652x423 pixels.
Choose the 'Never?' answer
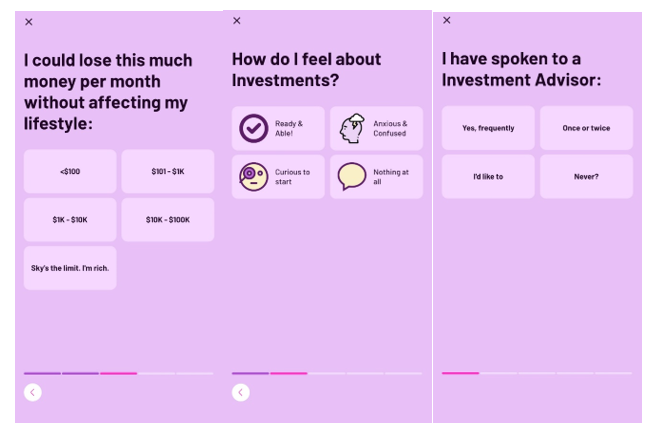pyautogui.click(x=586, y=176)
